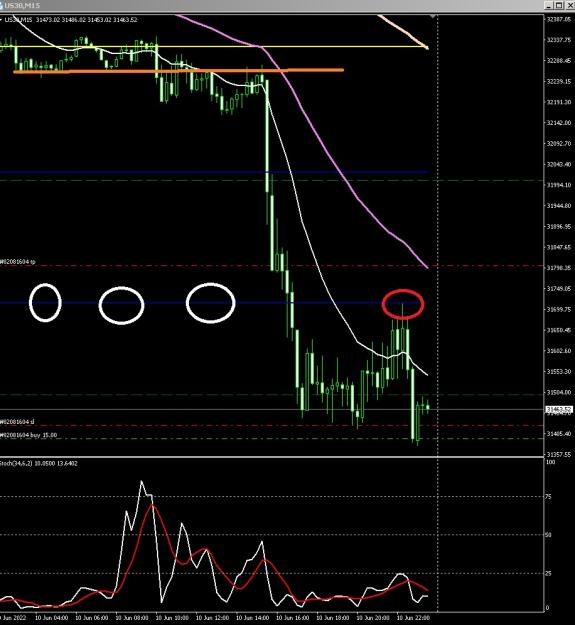Viewport: 575px width, 625px height.
Task: Click the current price tag 31463.52
Action: [559, 409]
